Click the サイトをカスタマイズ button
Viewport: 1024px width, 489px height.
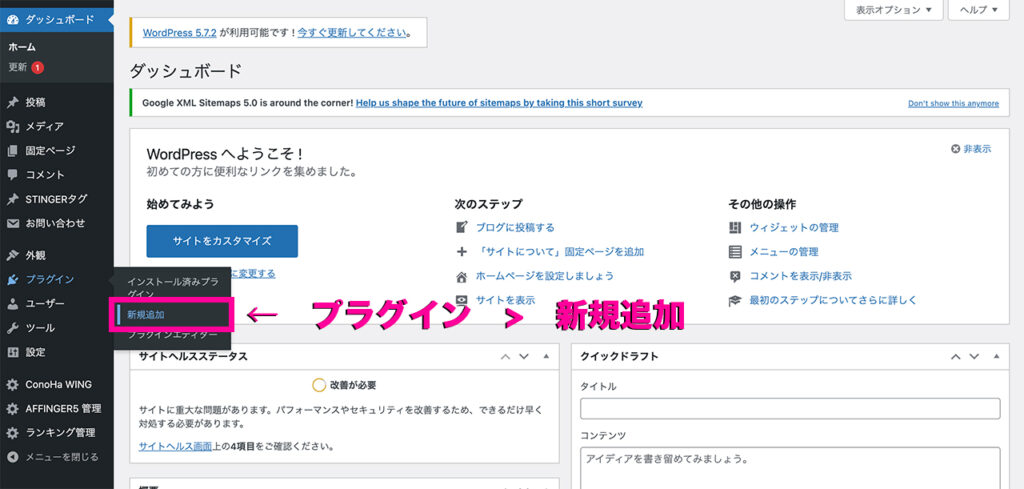click(222, 241)
